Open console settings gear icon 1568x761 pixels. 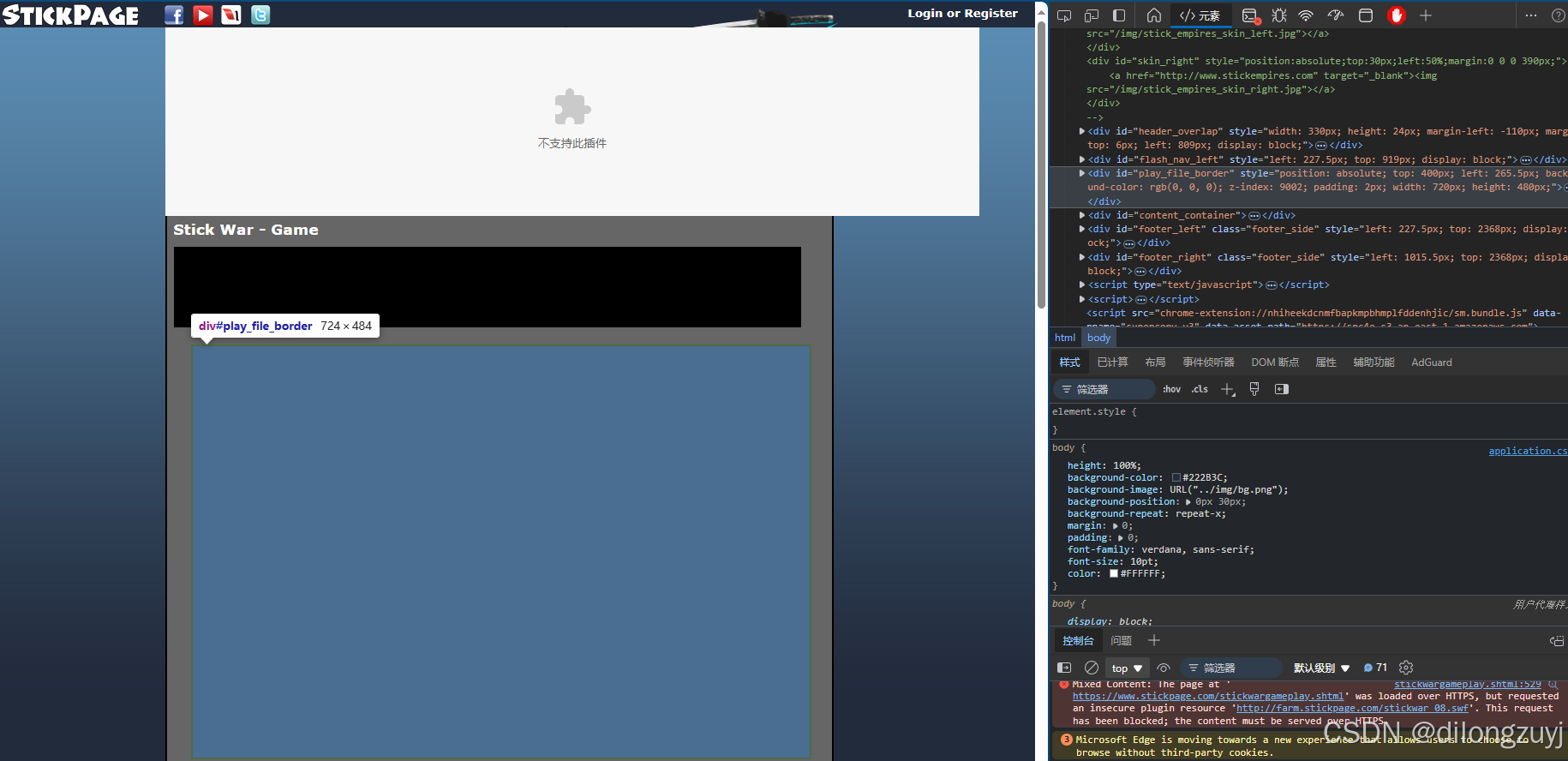click(x=1406, y=668)
